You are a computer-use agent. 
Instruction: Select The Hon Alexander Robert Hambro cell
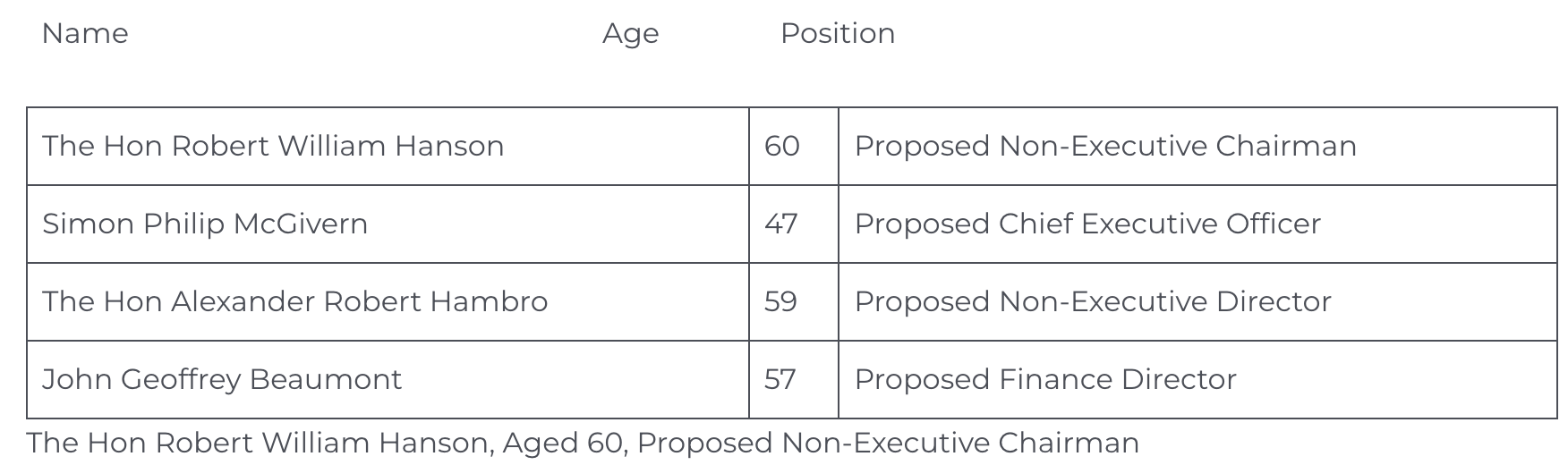click(x=294, y=302)
